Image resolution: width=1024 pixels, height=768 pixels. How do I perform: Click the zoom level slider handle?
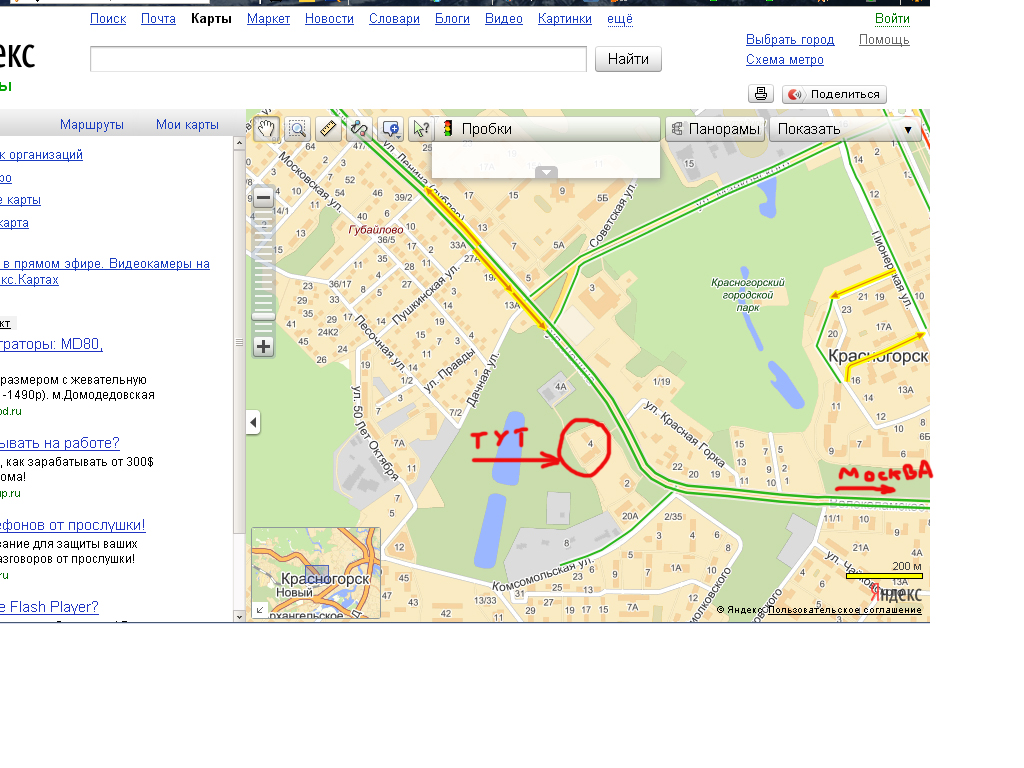coord(263,316)
